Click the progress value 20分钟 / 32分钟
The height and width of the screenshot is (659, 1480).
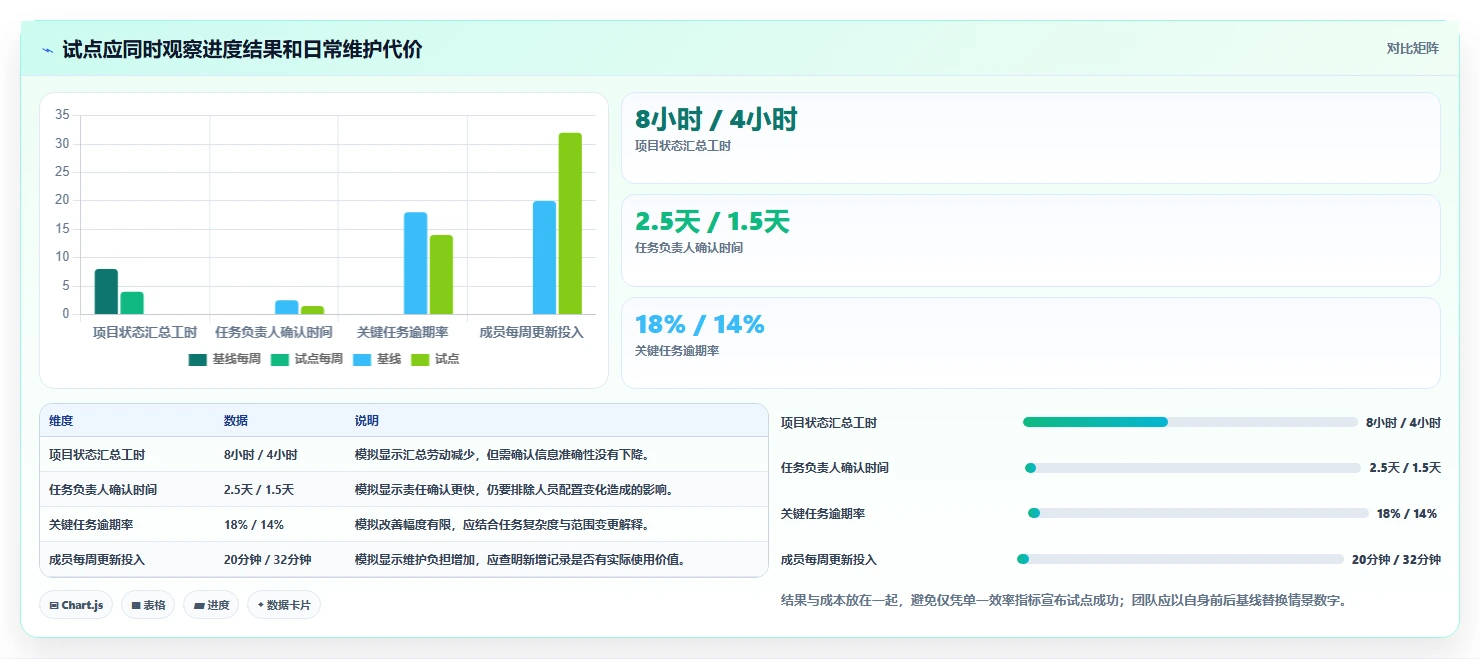click(x=1396, y=560)
